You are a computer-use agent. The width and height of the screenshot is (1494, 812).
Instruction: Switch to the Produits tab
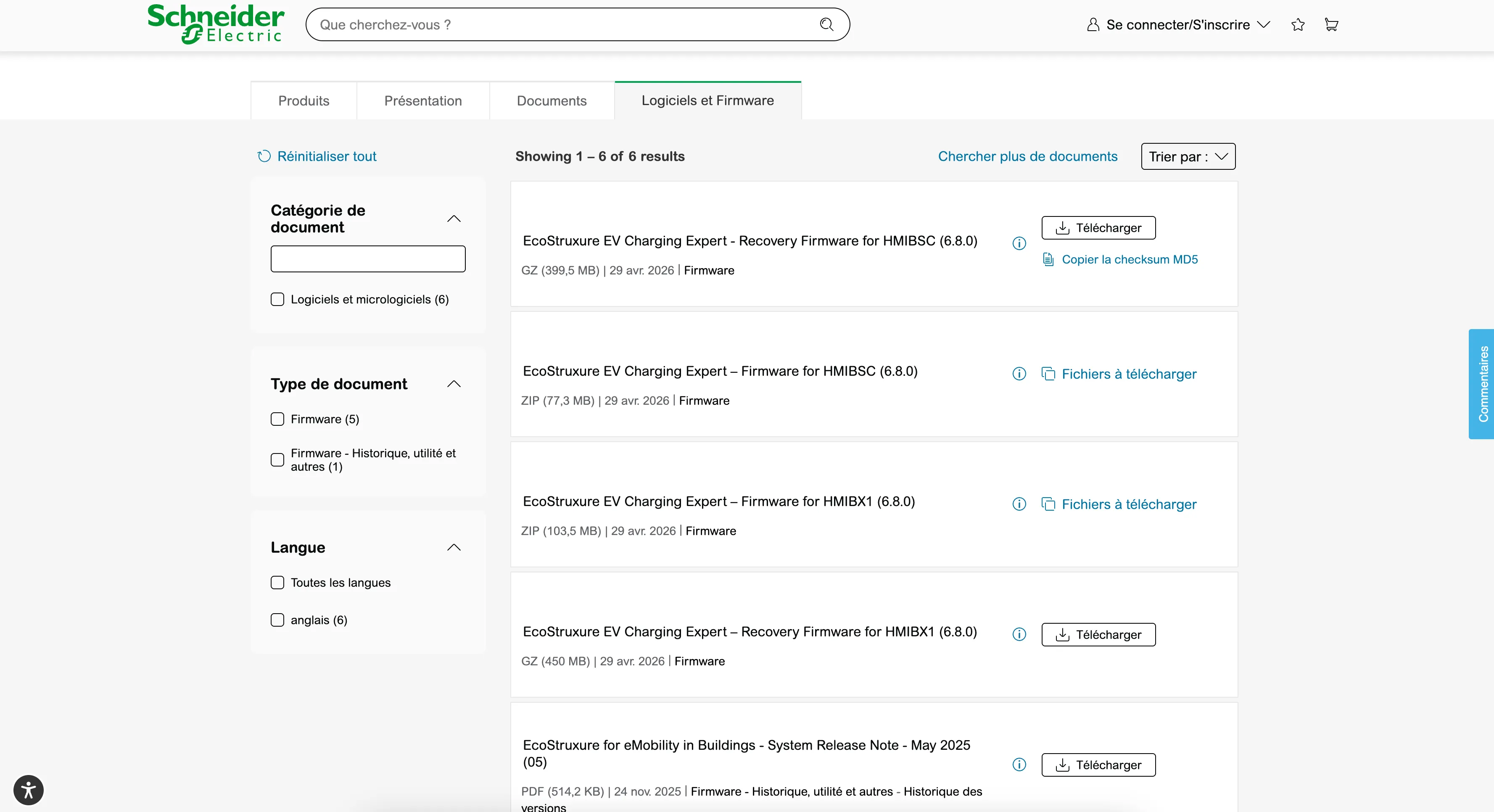coord(304,101)
